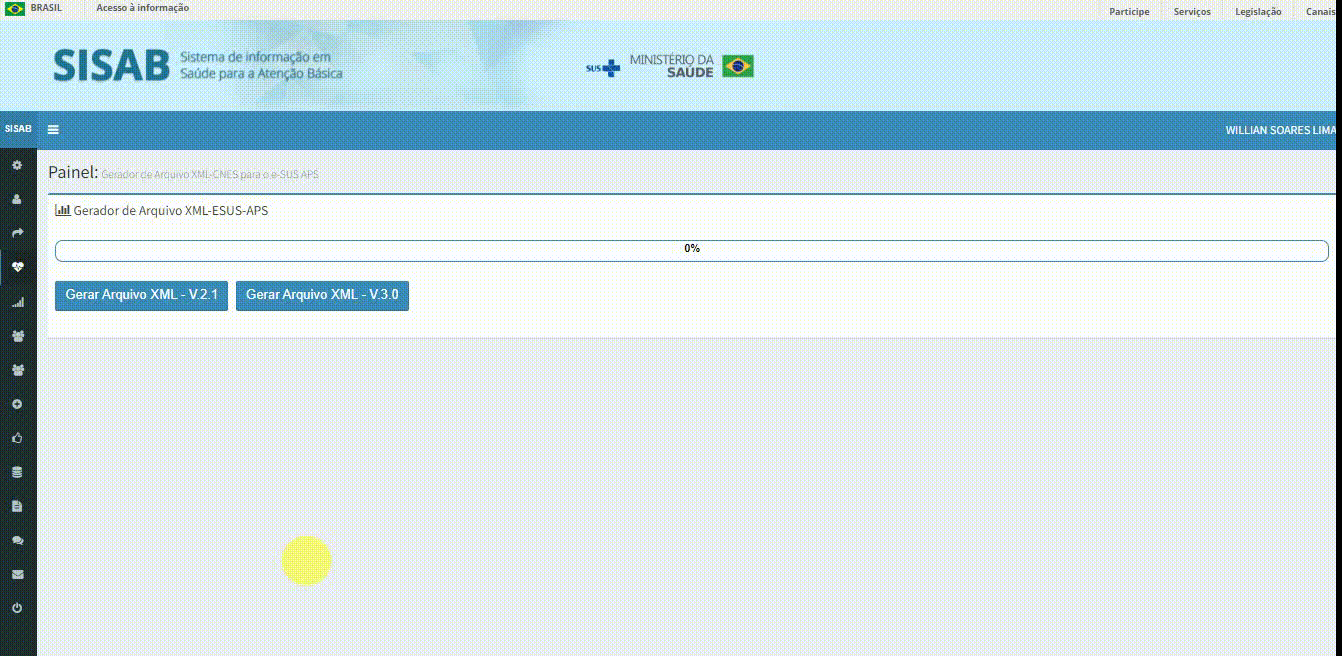Open the Participe menu item
Image resolution: width=1342 pixels, height=656 pixels.
1129,12
